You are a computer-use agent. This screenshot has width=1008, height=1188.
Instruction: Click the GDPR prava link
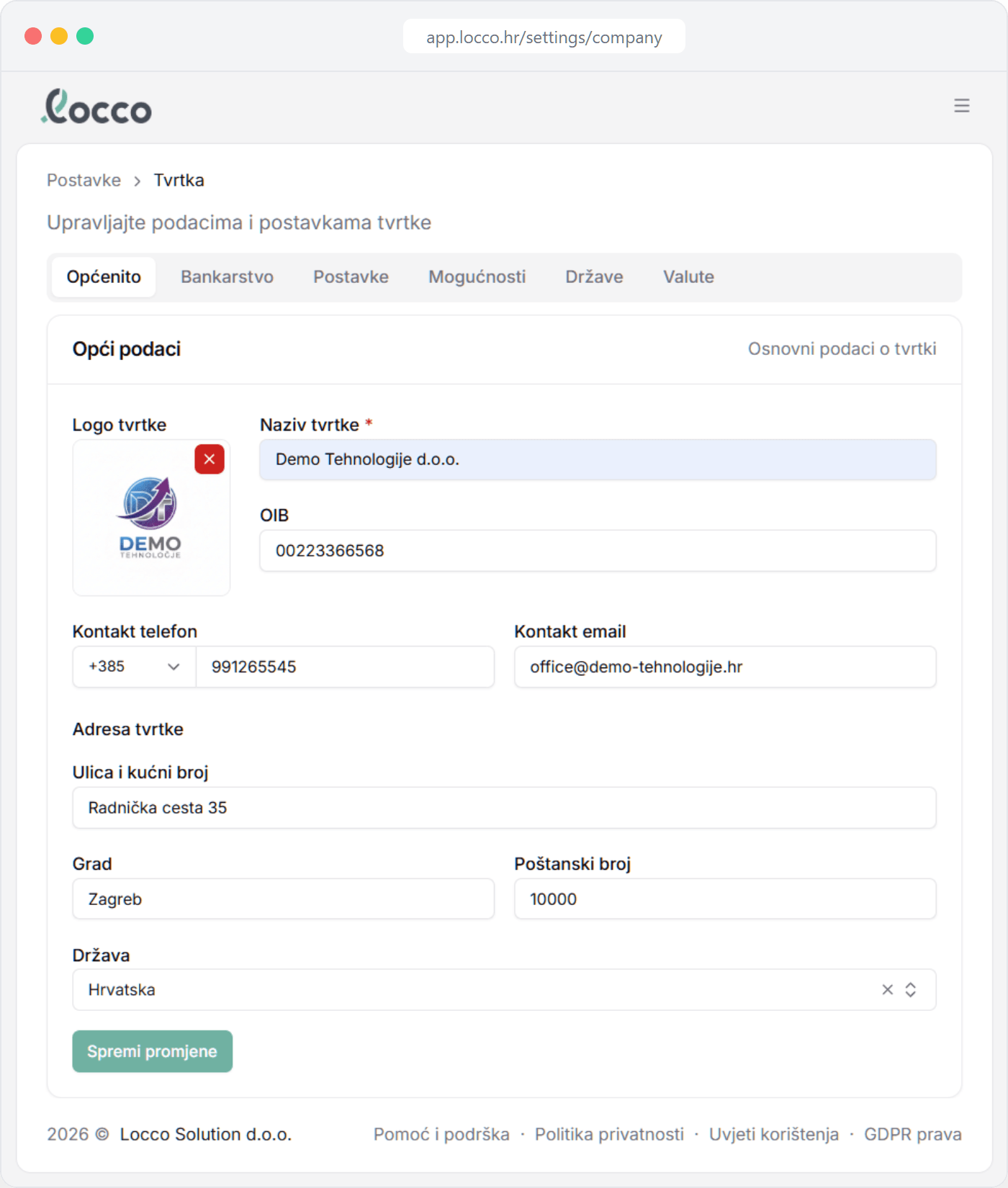(912, 1135)
